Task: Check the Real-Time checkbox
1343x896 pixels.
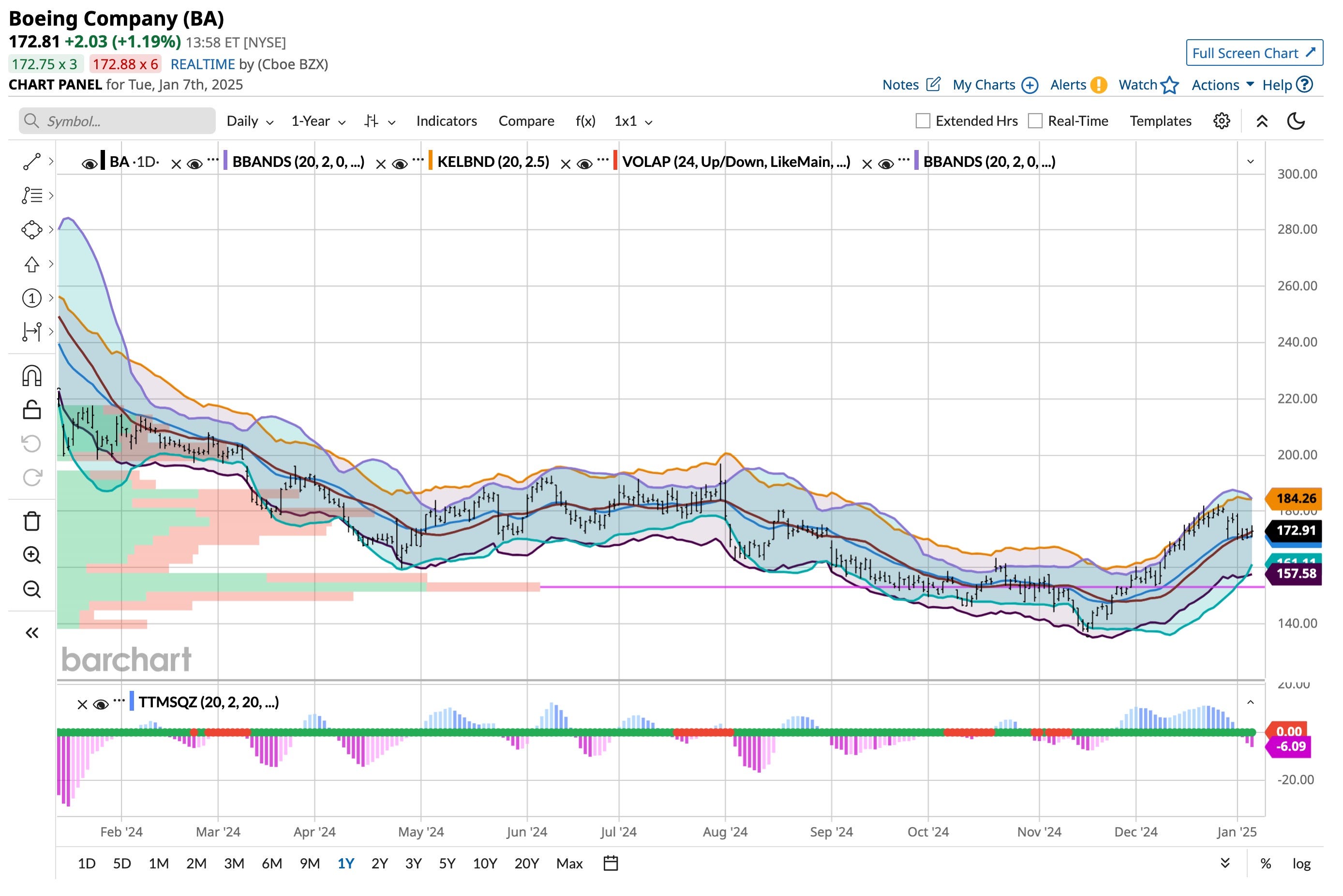Action: pyautogui.click(x=1034, y=121)
